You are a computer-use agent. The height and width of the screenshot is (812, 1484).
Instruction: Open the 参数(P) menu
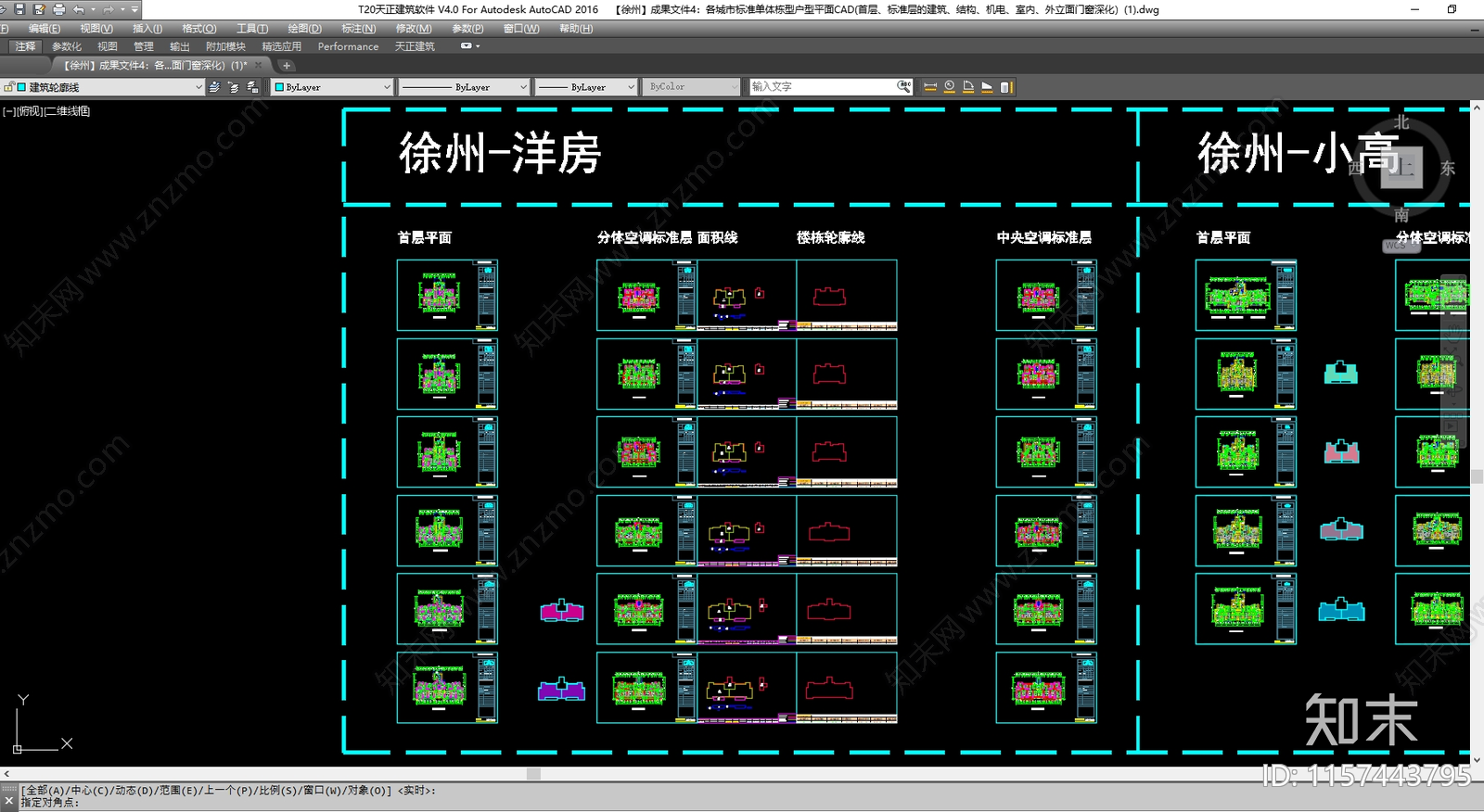point(467,29)
